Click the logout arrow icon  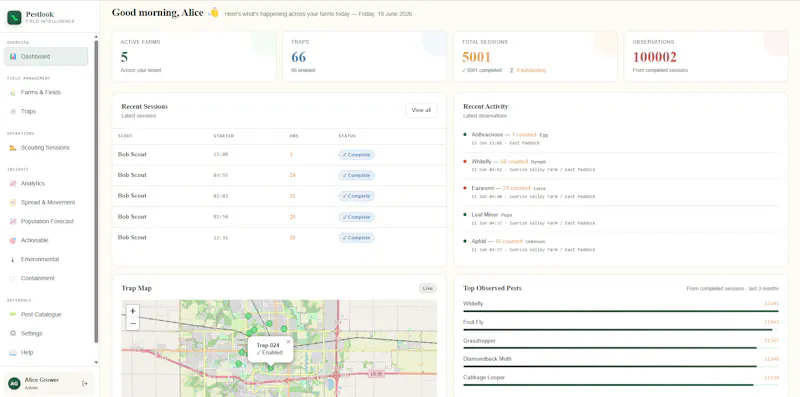tap(85, 383)
